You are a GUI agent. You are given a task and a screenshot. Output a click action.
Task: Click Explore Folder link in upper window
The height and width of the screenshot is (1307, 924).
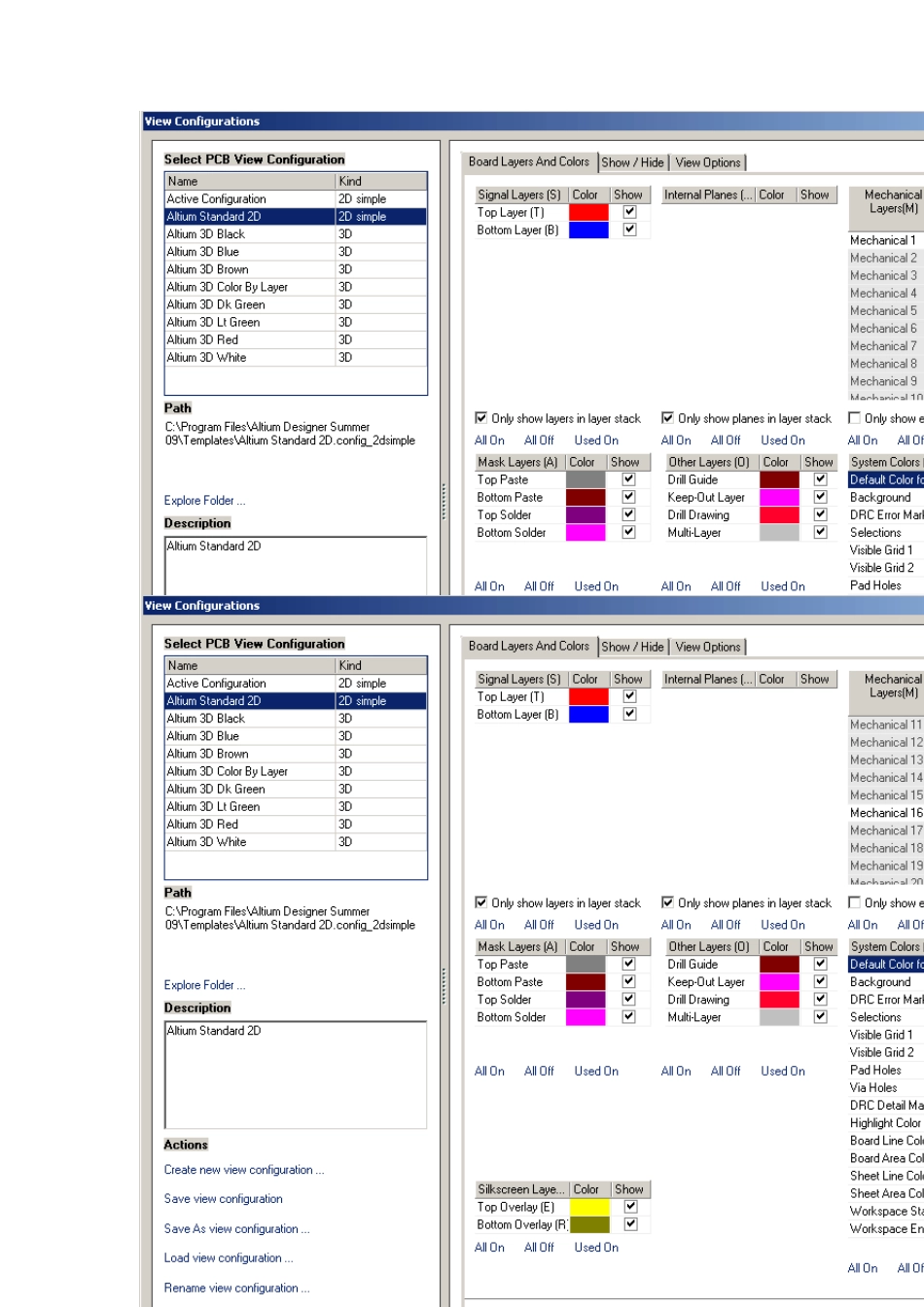pyautogui.click(x=205, y=501)
